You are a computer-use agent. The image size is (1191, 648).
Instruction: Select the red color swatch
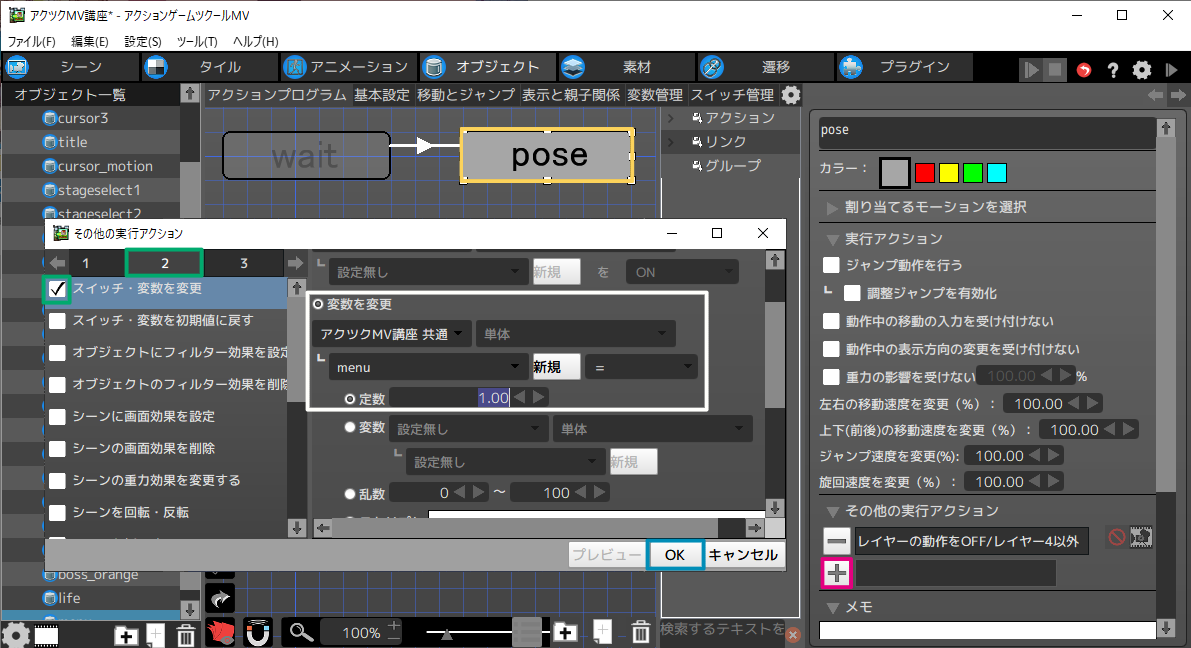924,173
